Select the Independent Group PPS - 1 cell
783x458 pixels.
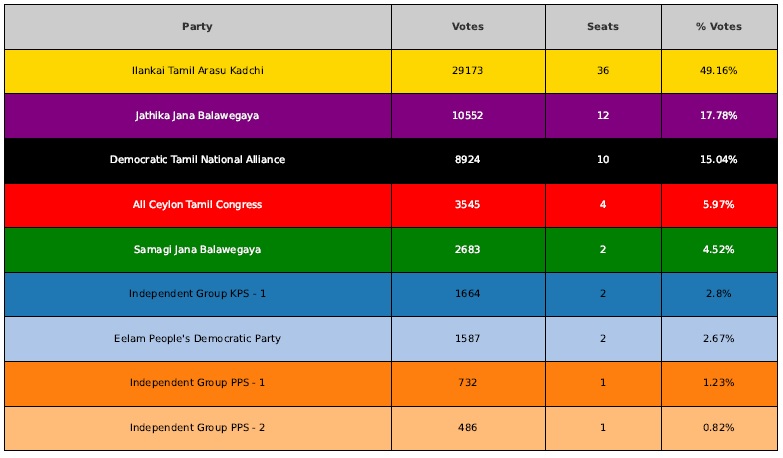click(x=198, y=384)
